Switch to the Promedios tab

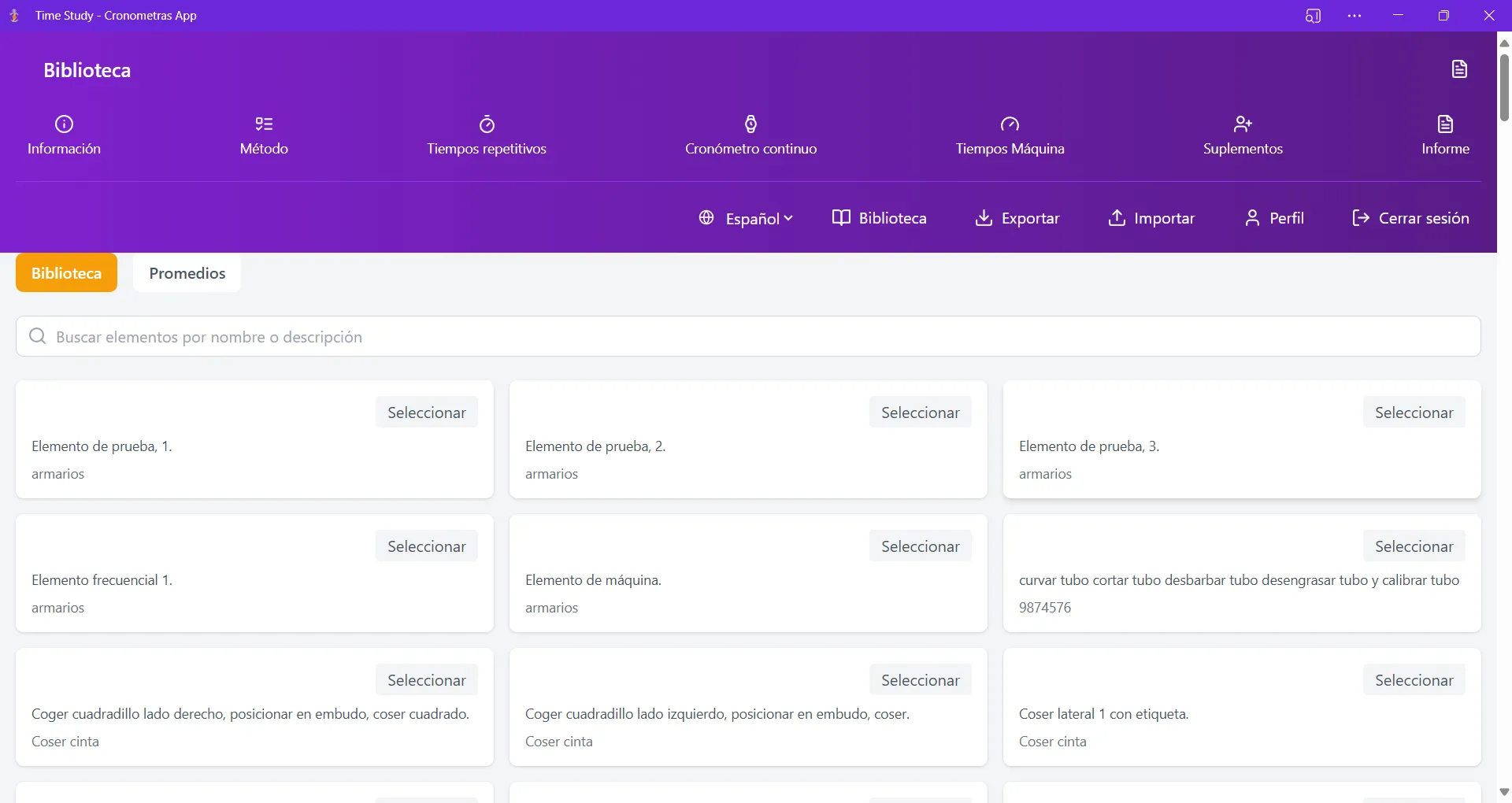point(187,272)
